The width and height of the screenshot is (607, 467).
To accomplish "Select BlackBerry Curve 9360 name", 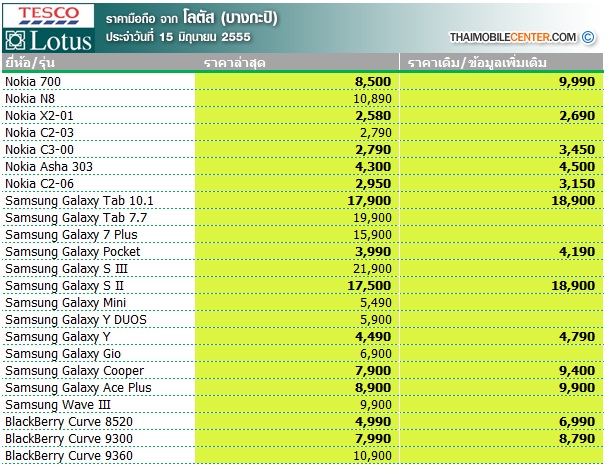I will (x=69, y=457).
